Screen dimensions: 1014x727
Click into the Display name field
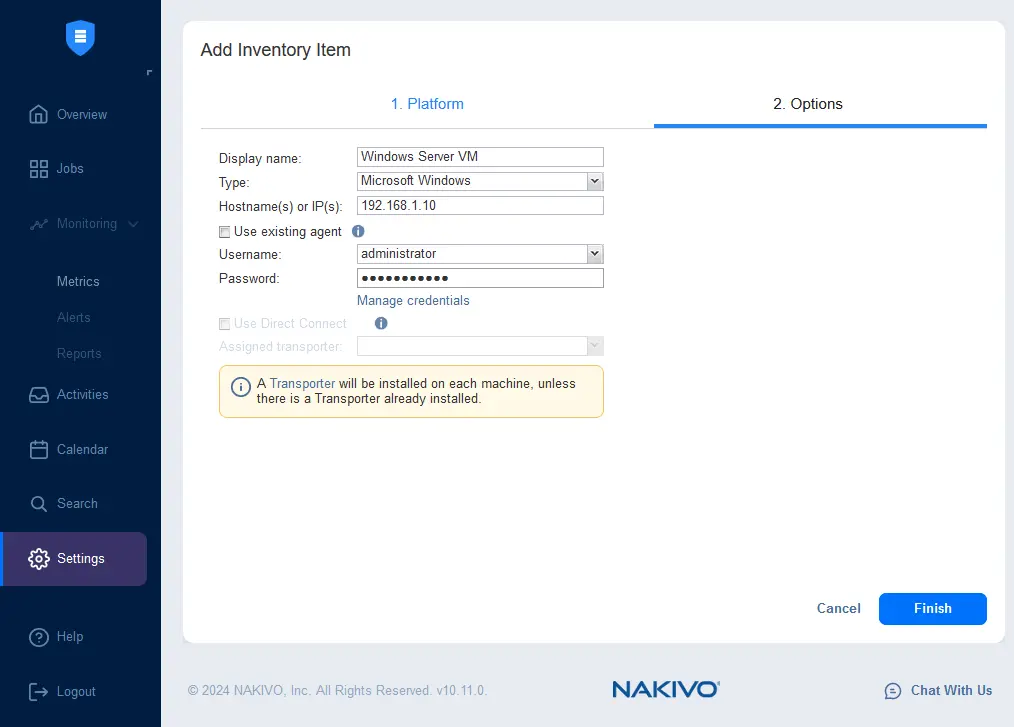pyautogui.click(x=480, y=157)
